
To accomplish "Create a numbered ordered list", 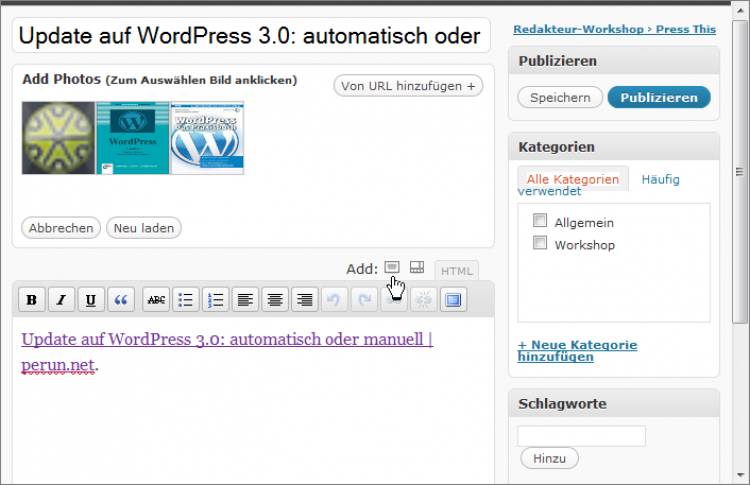I will pyautogui.click(x=215, y=299).
